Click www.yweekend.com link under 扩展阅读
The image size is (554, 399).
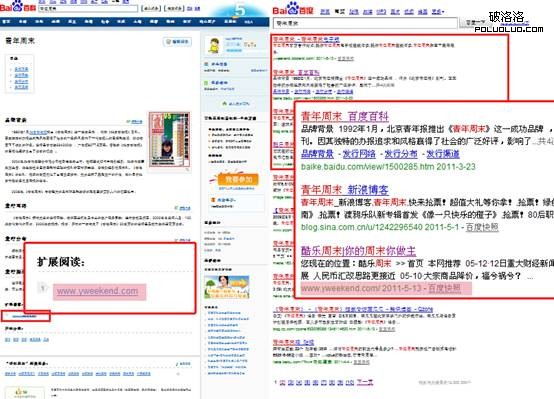pyautogui.click(x=98, y=291)
